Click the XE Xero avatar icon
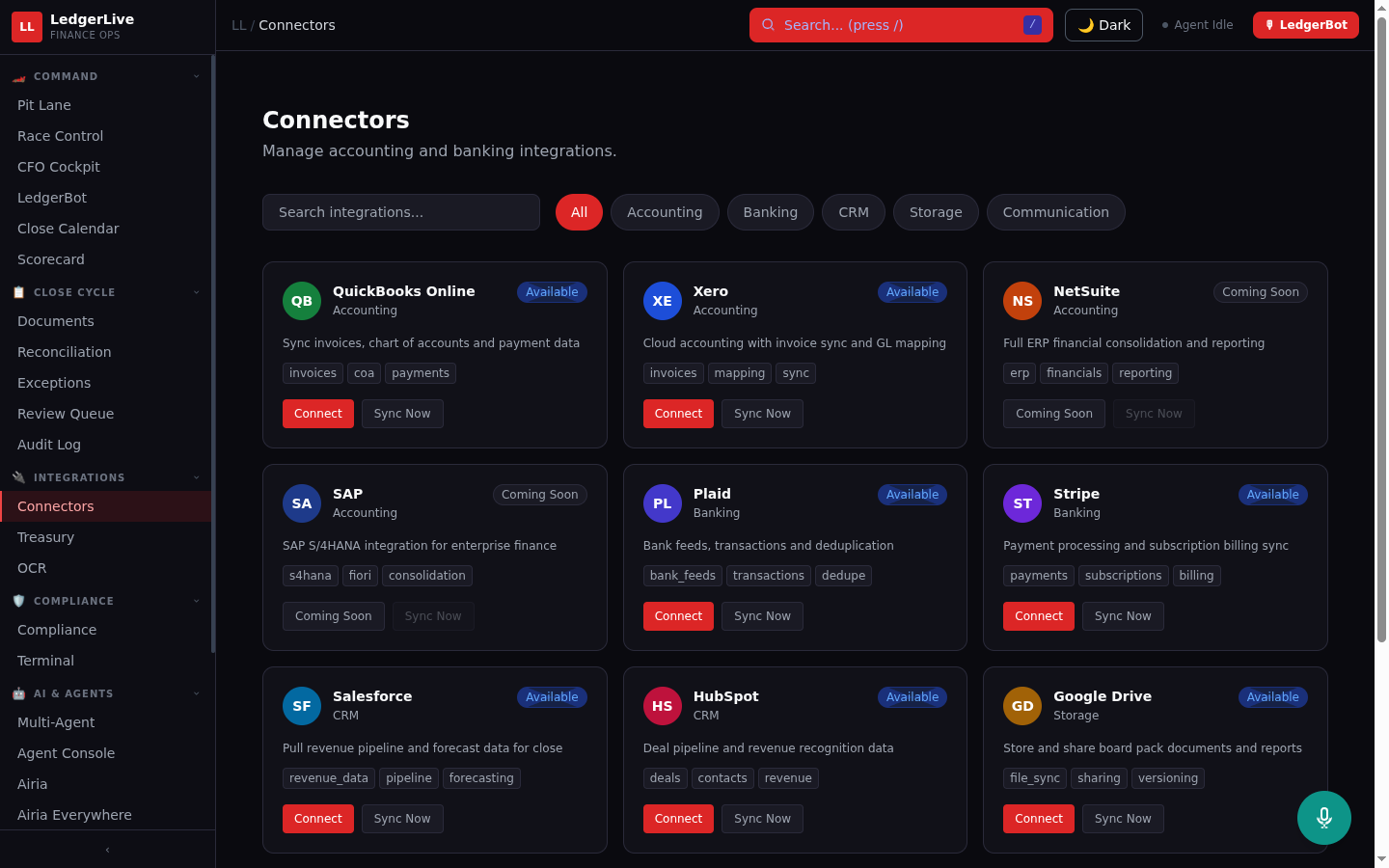Viewport: 1389px width, 868px height. (663, 301)
